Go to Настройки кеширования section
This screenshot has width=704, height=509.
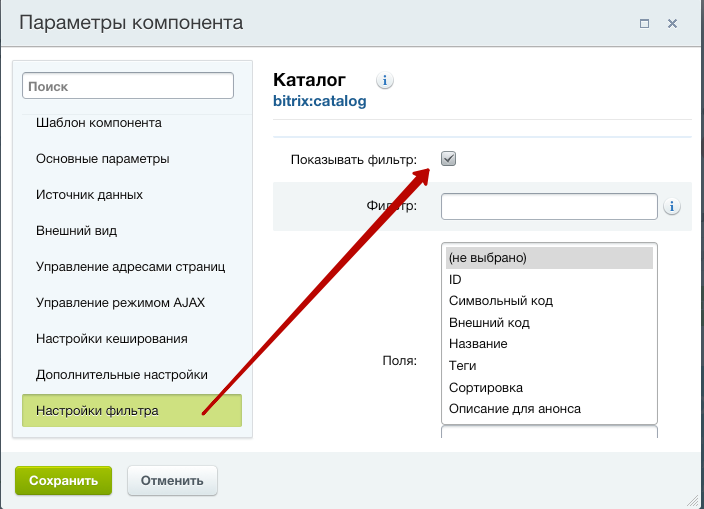(x=112, y=339)
